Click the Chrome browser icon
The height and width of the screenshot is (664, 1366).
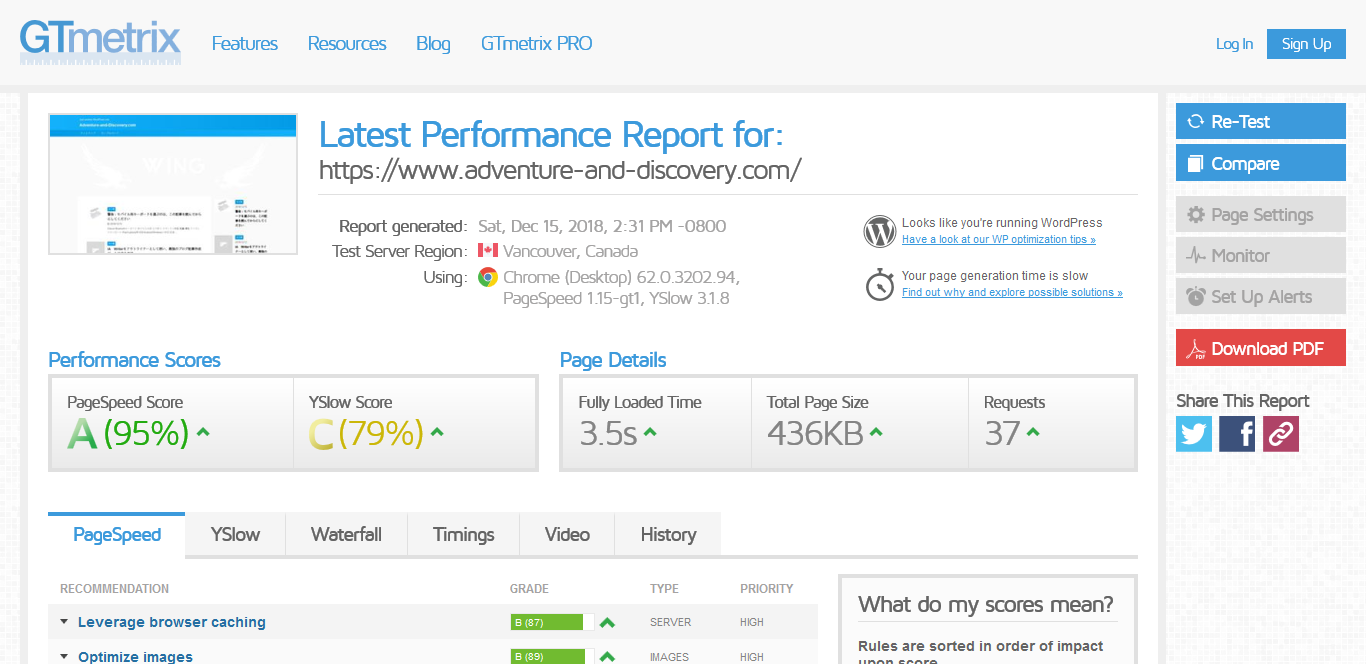tap(488, 277)
